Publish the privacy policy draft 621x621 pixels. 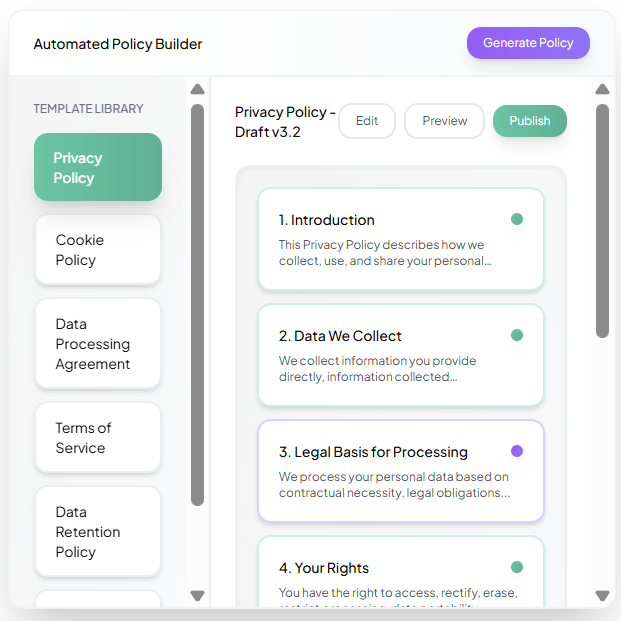pos(529,121)
